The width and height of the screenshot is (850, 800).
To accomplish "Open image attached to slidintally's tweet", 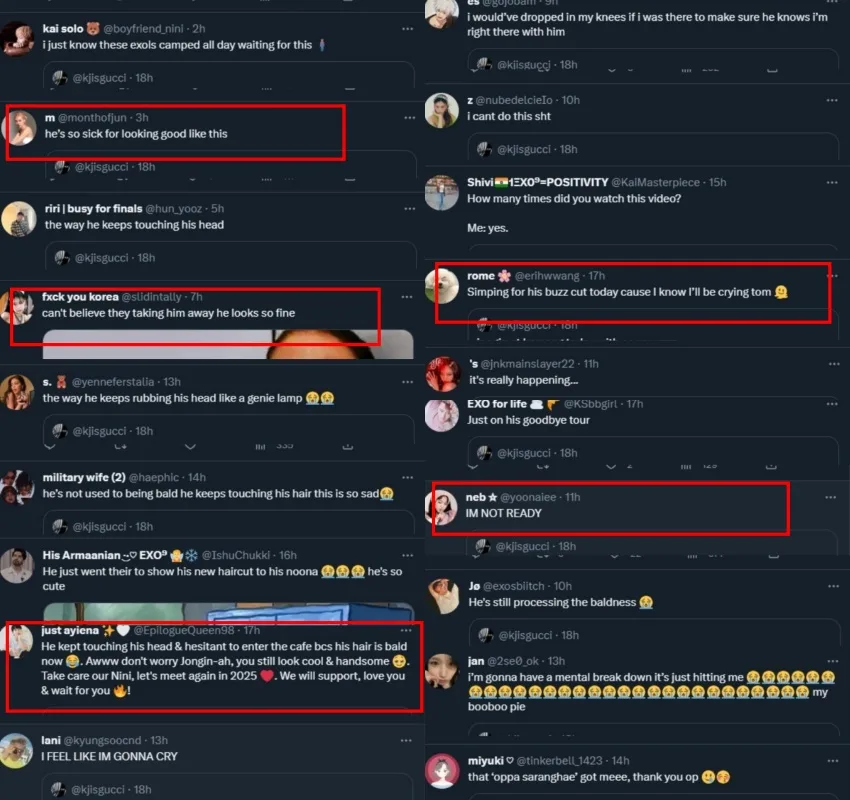I will pyautogui.click(x=228, y=344).
